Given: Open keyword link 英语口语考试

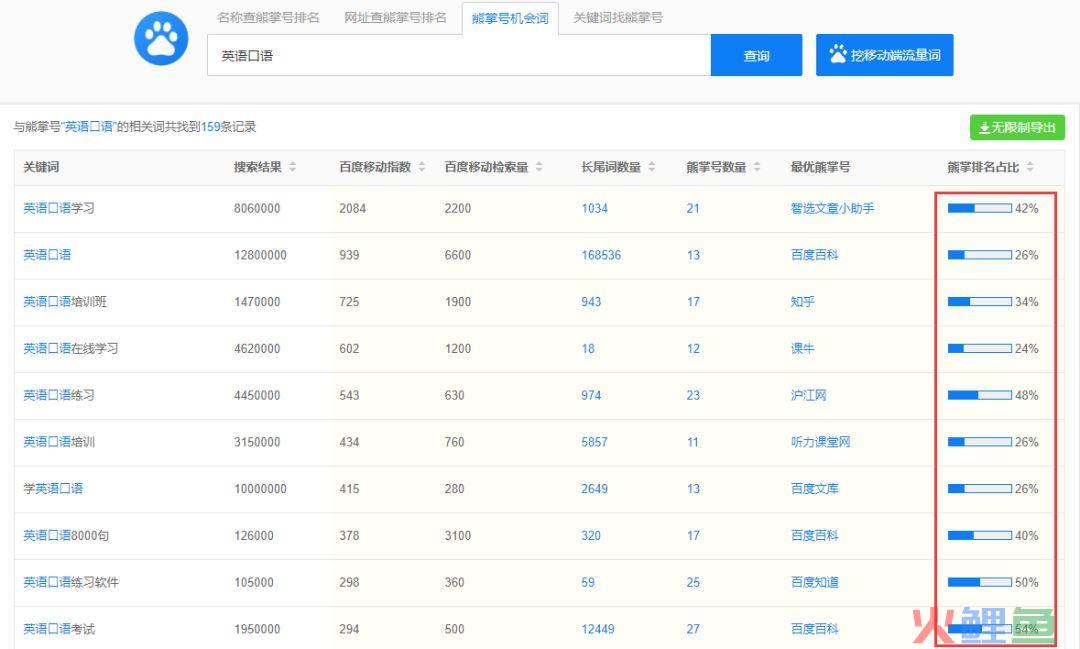Looking at the screenshot, I should pos(59,629).
